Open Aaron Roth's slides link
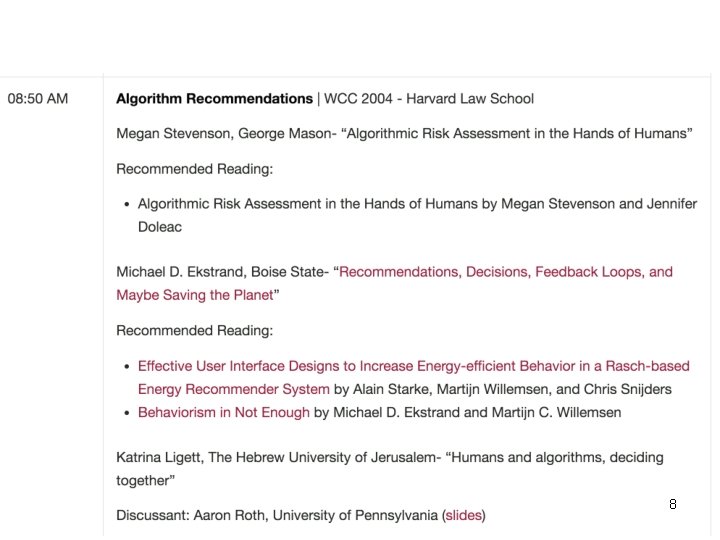720x540 pixels. pos(463,515)
